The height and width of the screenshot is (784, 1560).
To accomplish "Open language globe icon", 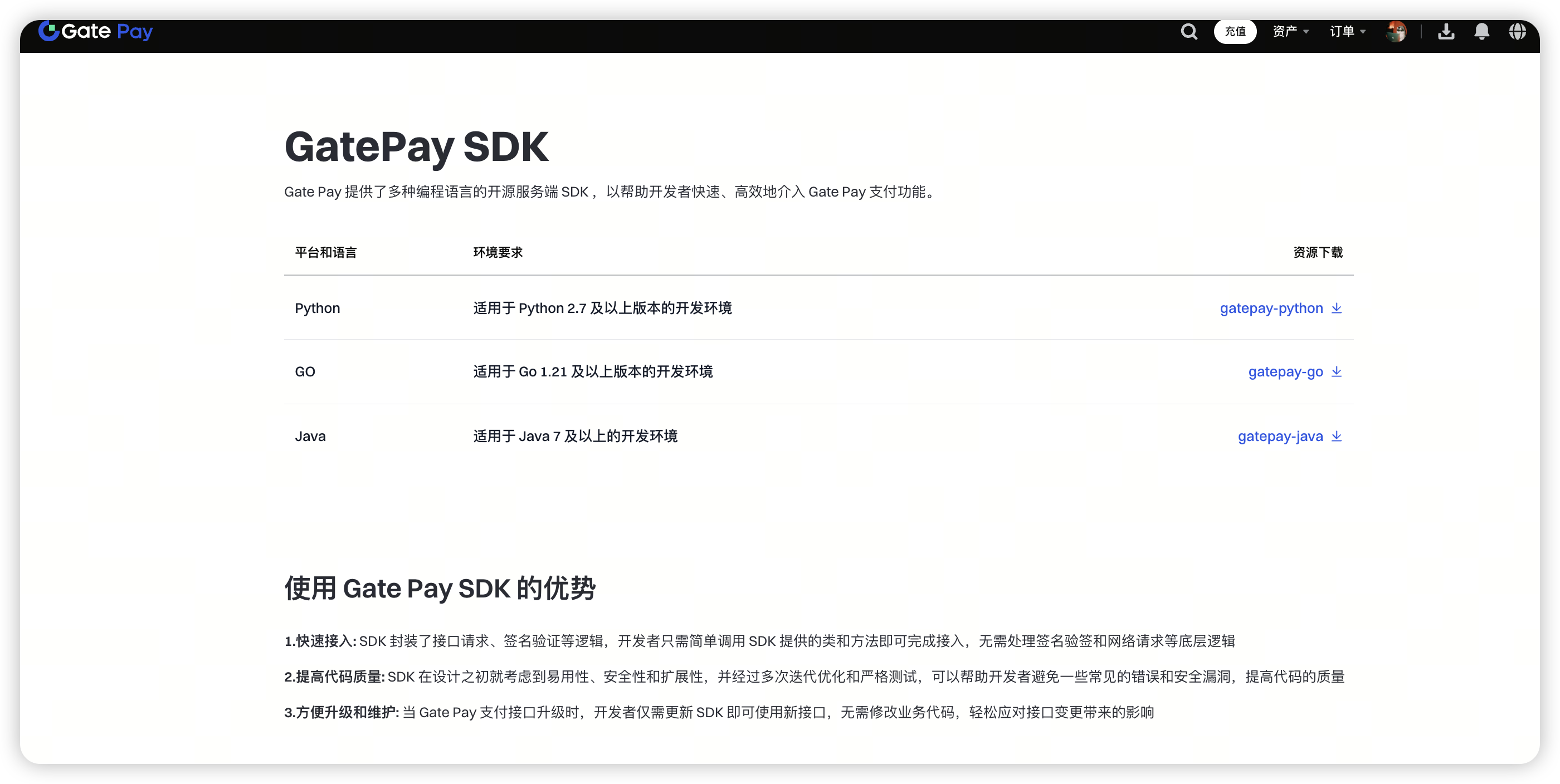I will coord(1517,32).
